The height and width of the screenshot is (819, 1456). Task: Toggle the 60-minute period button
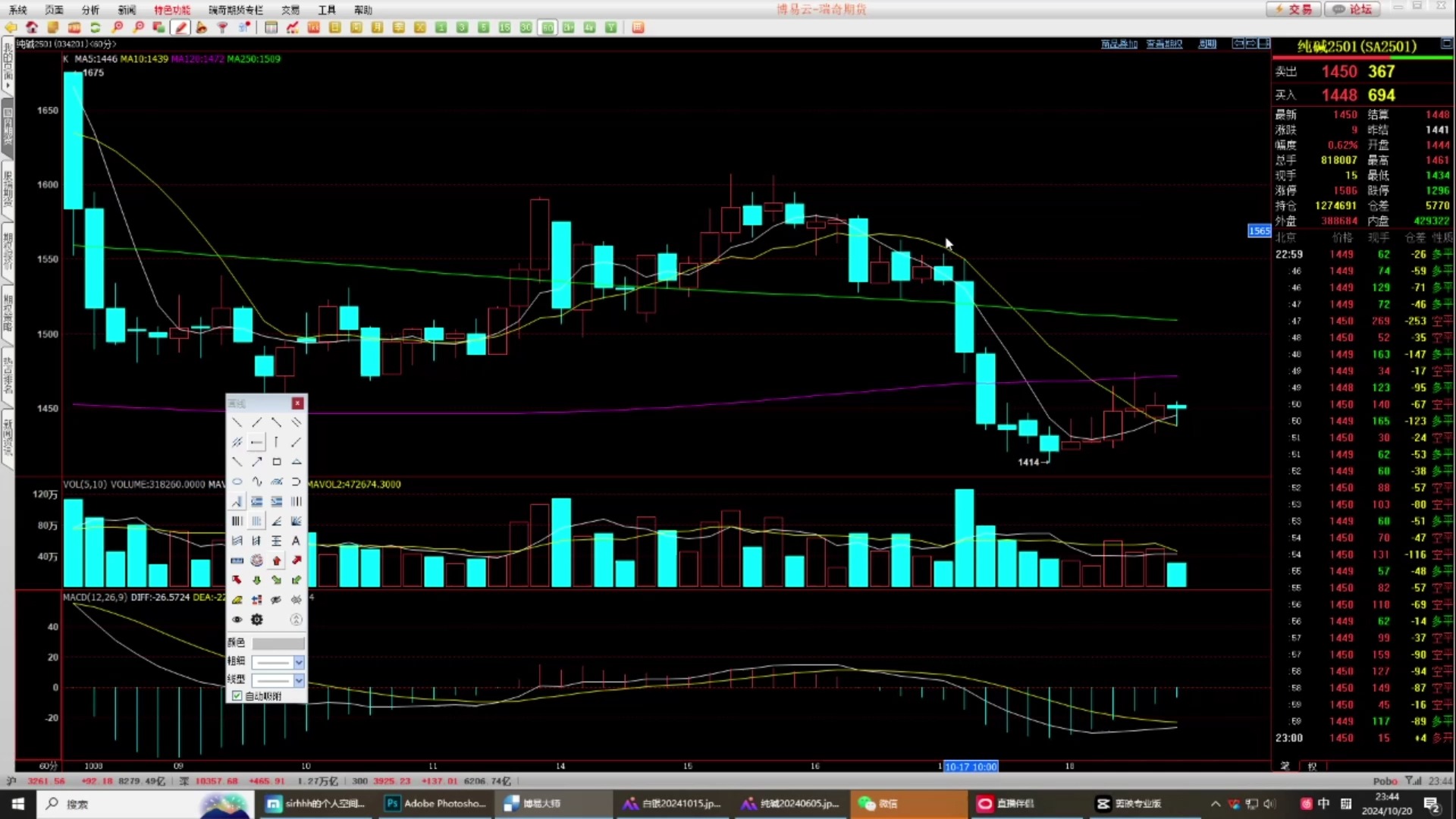point(547,27)
